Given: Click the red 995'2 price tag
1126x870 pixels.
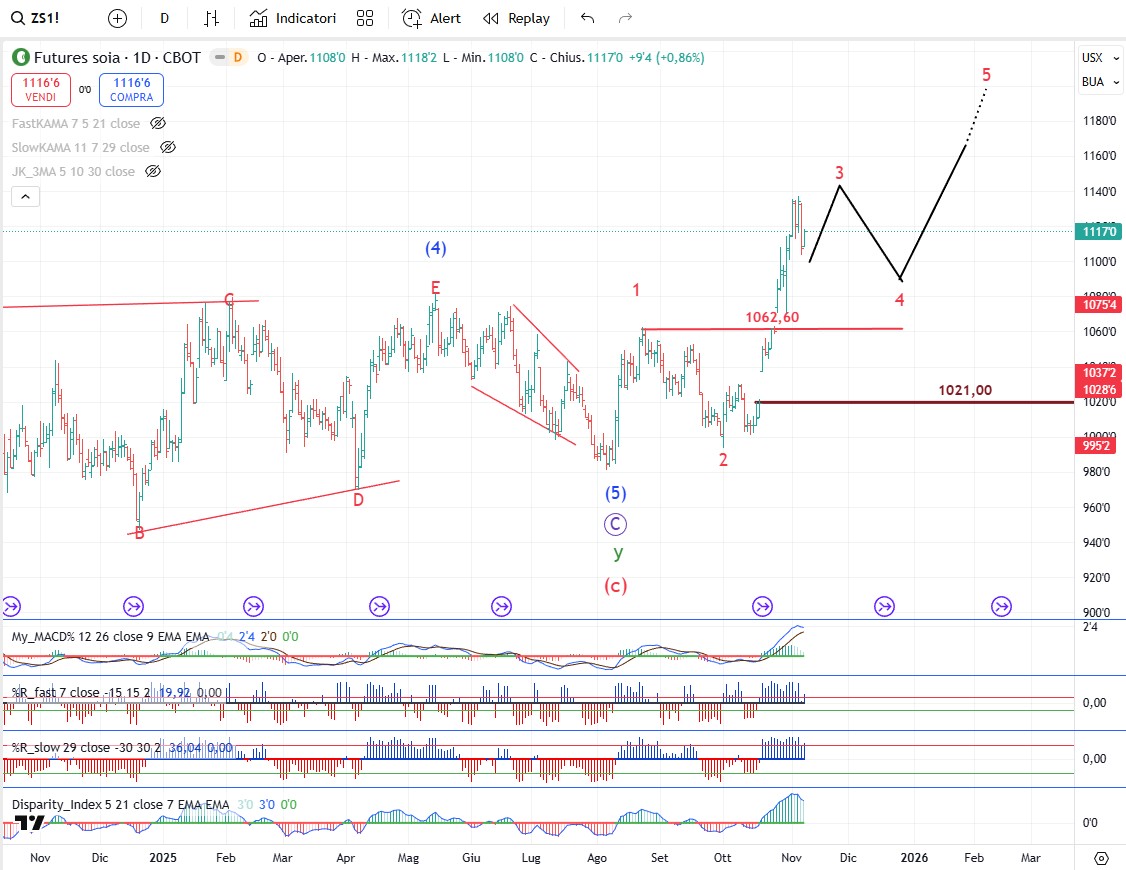Looking at the screenshot, I should 1094,446.
